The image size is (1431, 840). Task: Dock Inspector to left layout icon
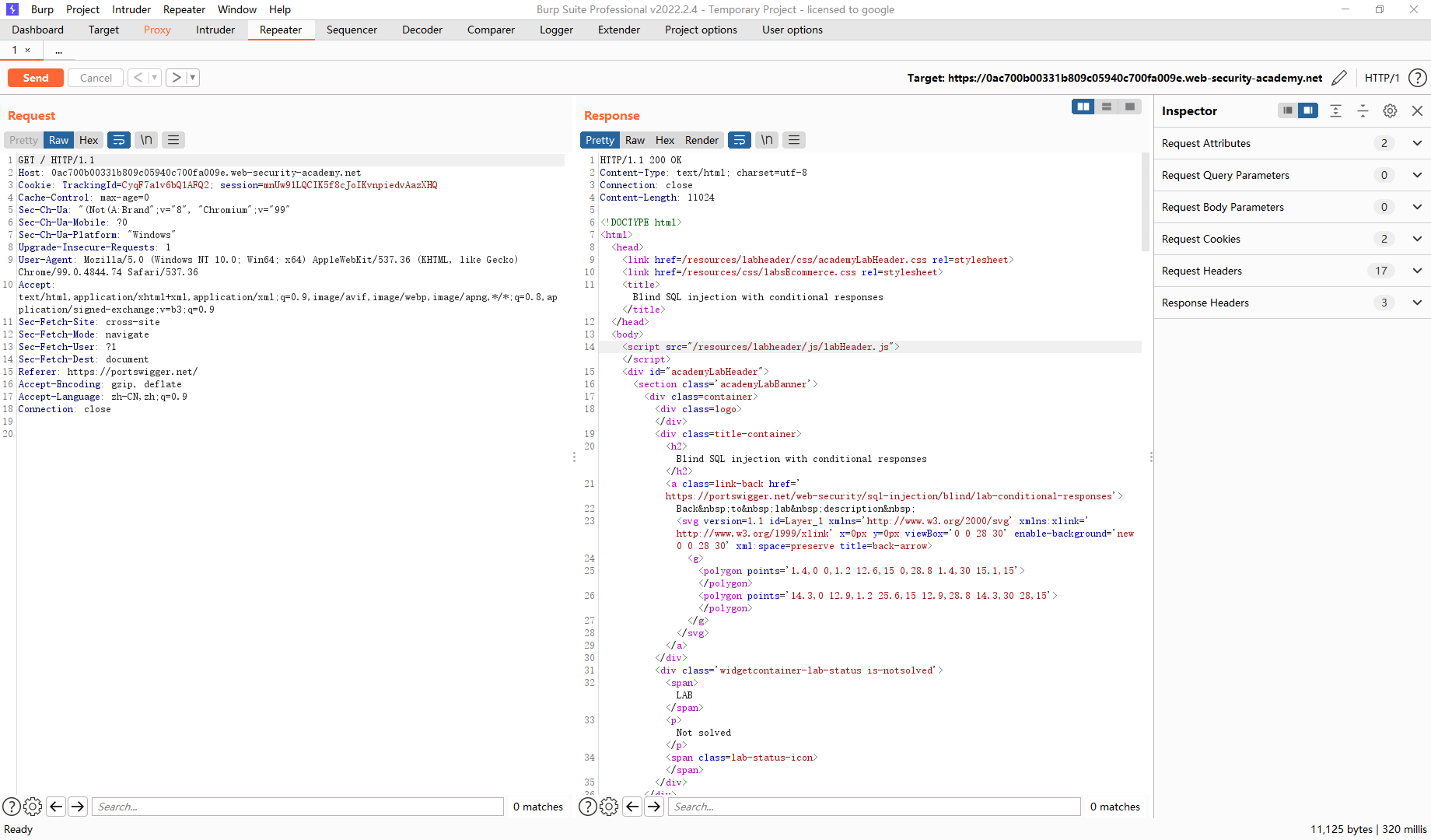(1288, 110)
